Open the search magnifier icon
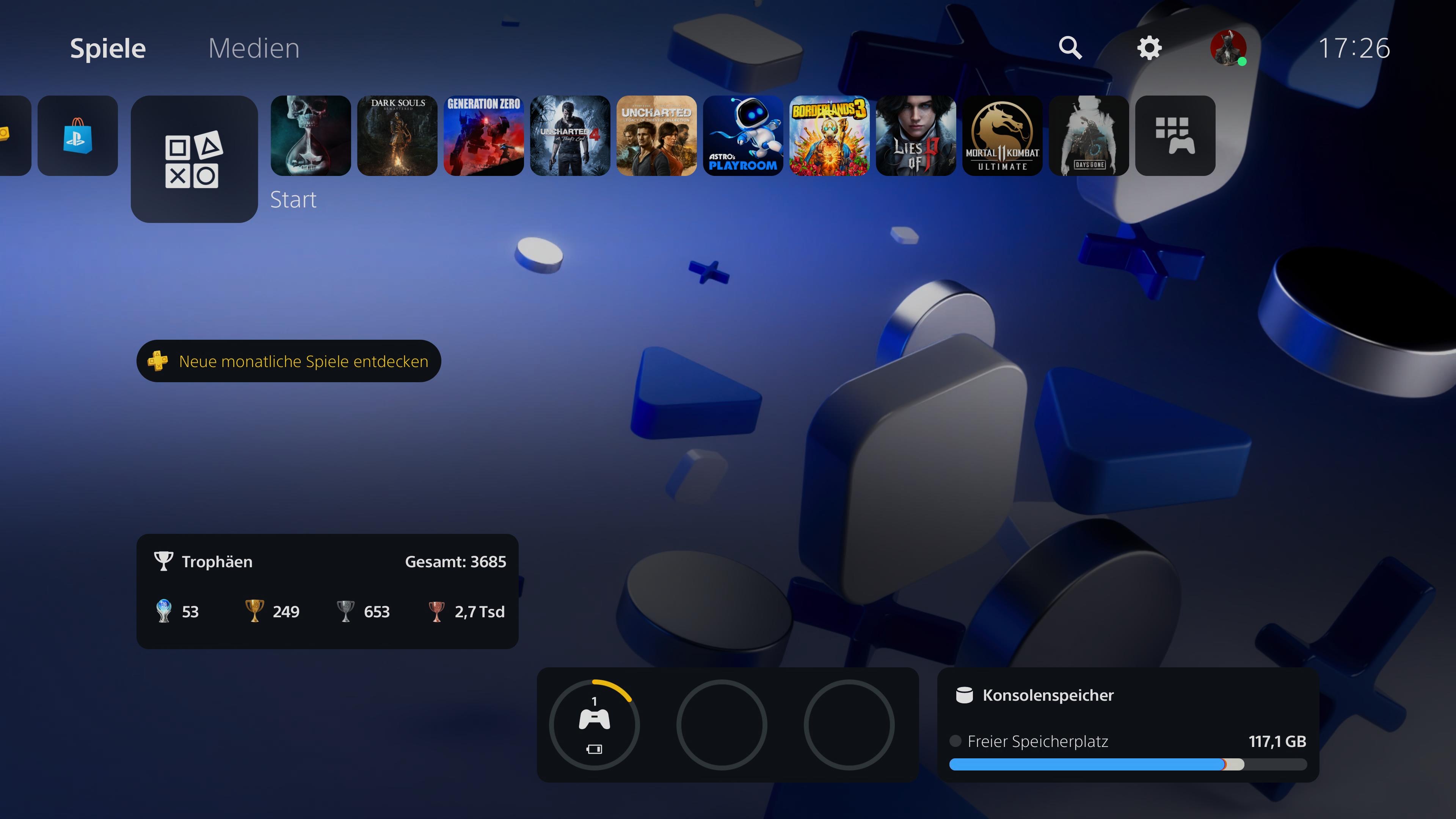 (1070, 48)
